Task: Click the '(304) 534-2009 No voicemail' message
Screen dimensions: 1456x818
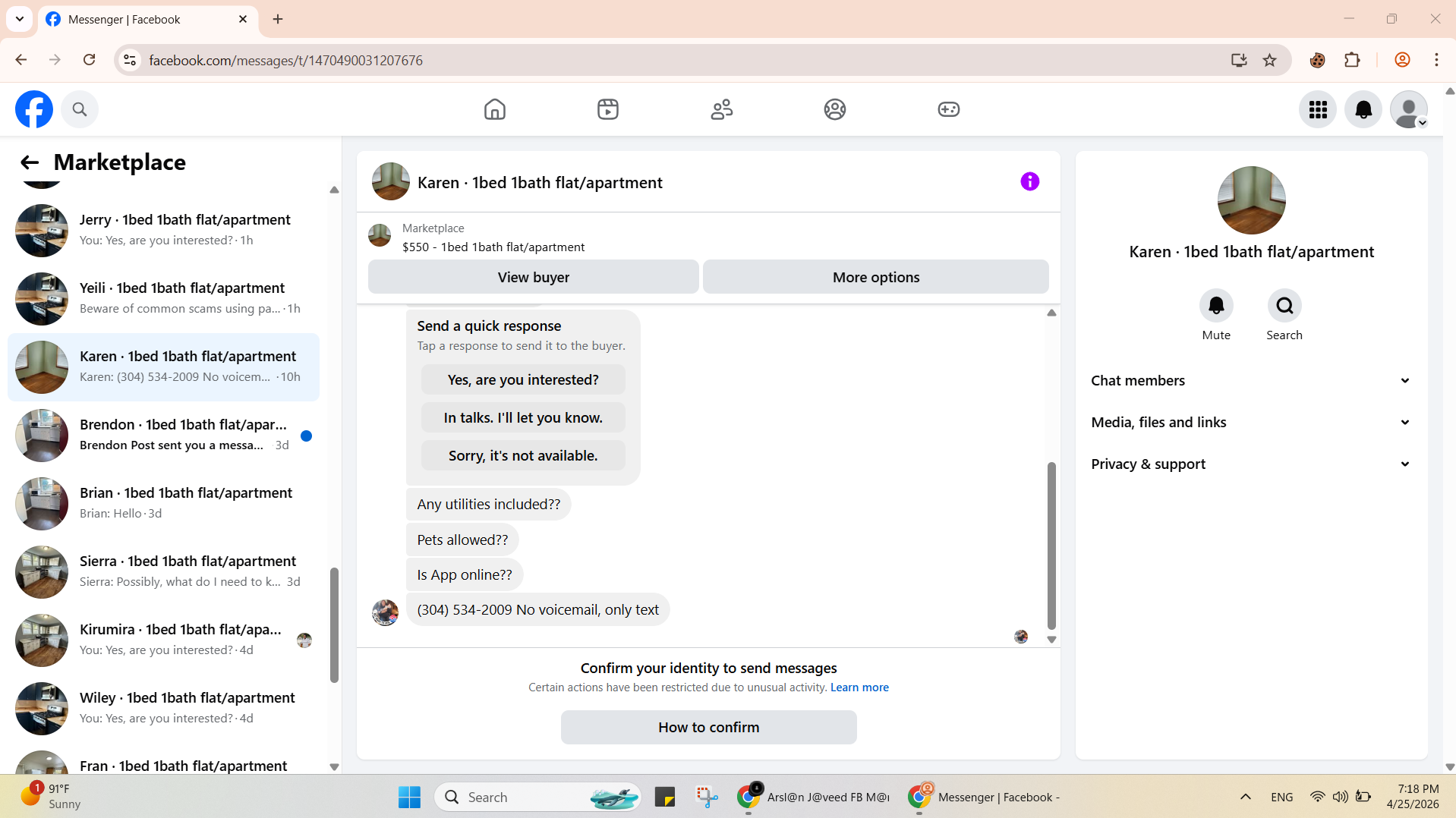Action: (537, 609)
